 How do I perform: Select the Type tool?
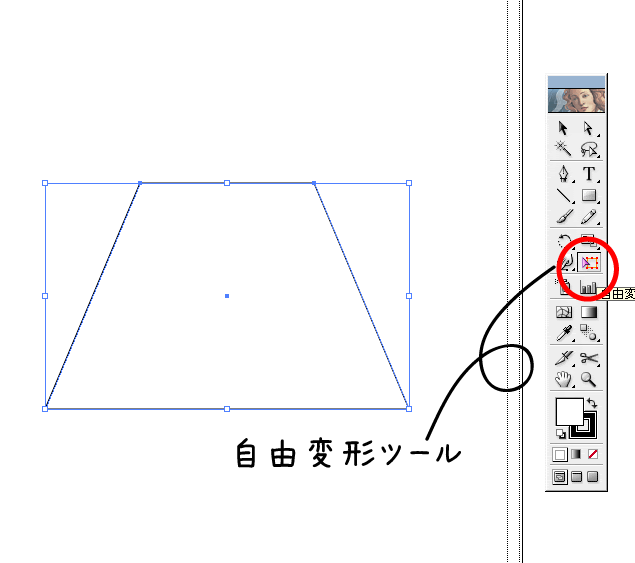click(x=589, y=174)
